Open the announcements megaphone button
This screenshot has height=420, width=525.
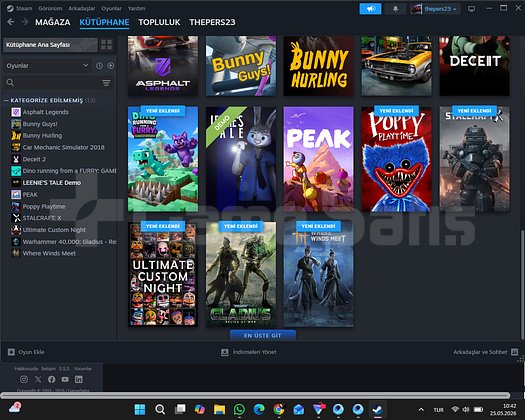pos(370,9)
